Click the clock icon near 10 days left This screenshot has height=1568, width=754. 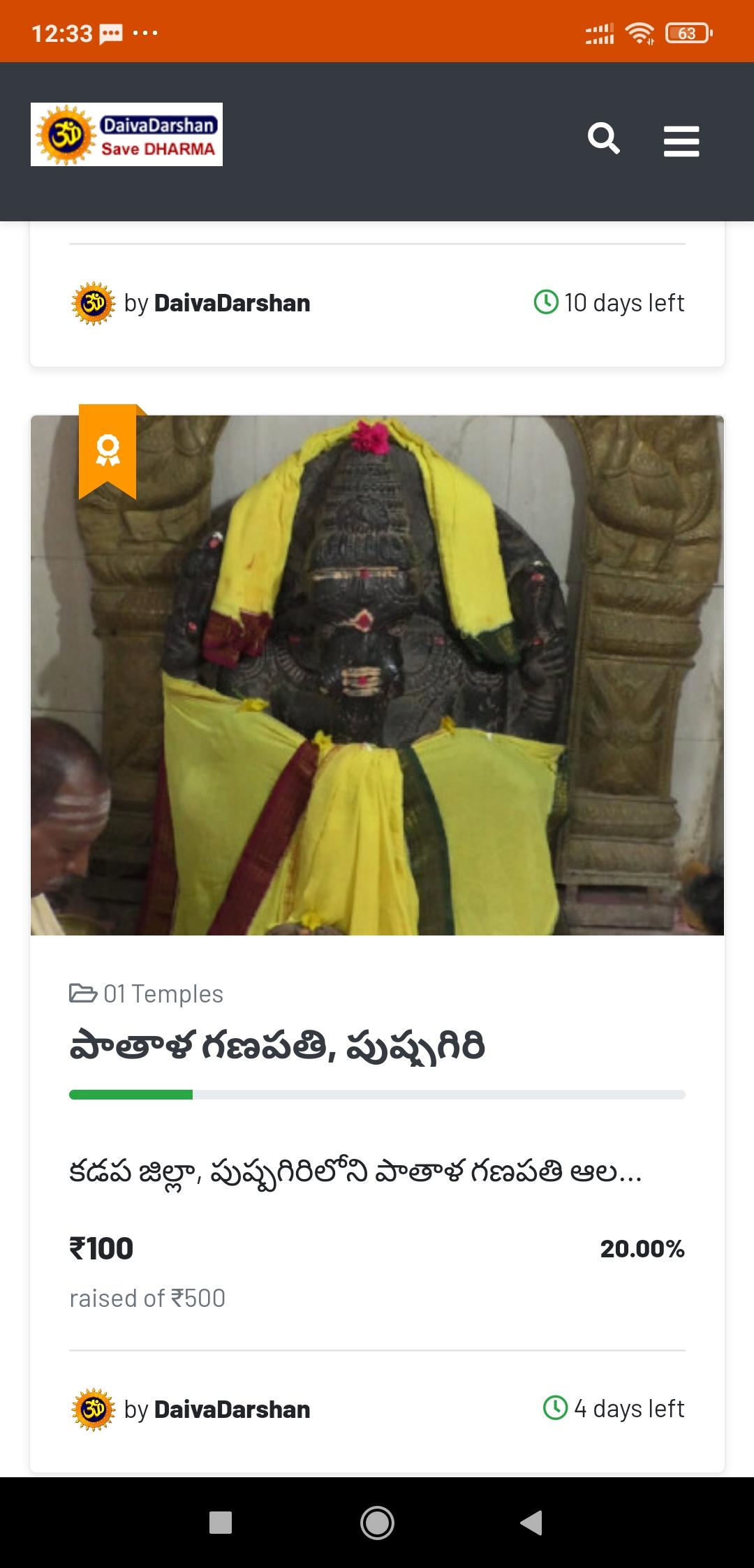tap(546, 302)
